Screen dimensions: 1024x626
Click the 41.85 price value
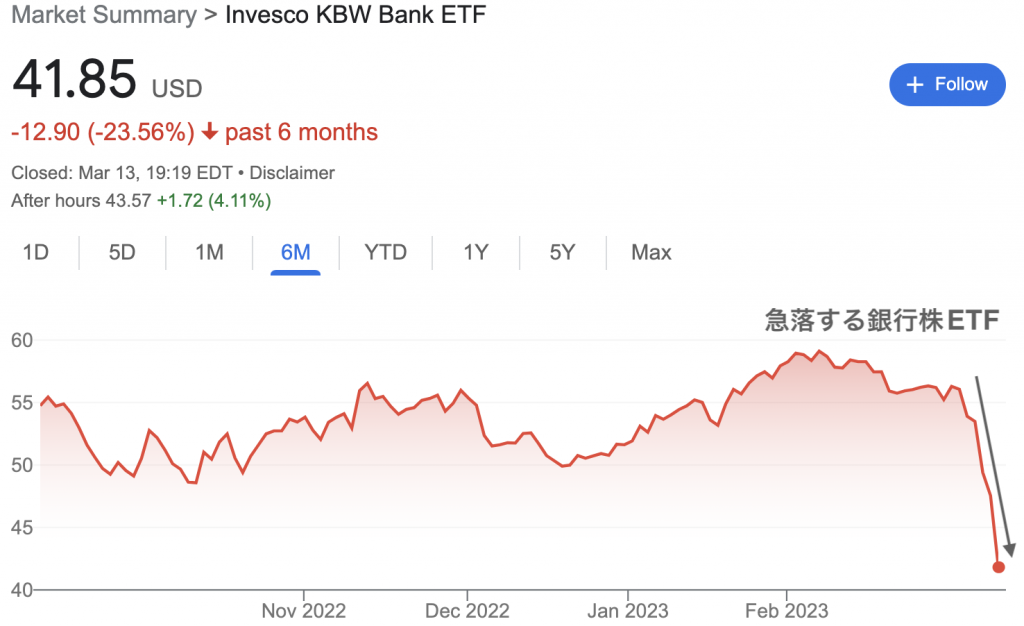tap(74, 79)
